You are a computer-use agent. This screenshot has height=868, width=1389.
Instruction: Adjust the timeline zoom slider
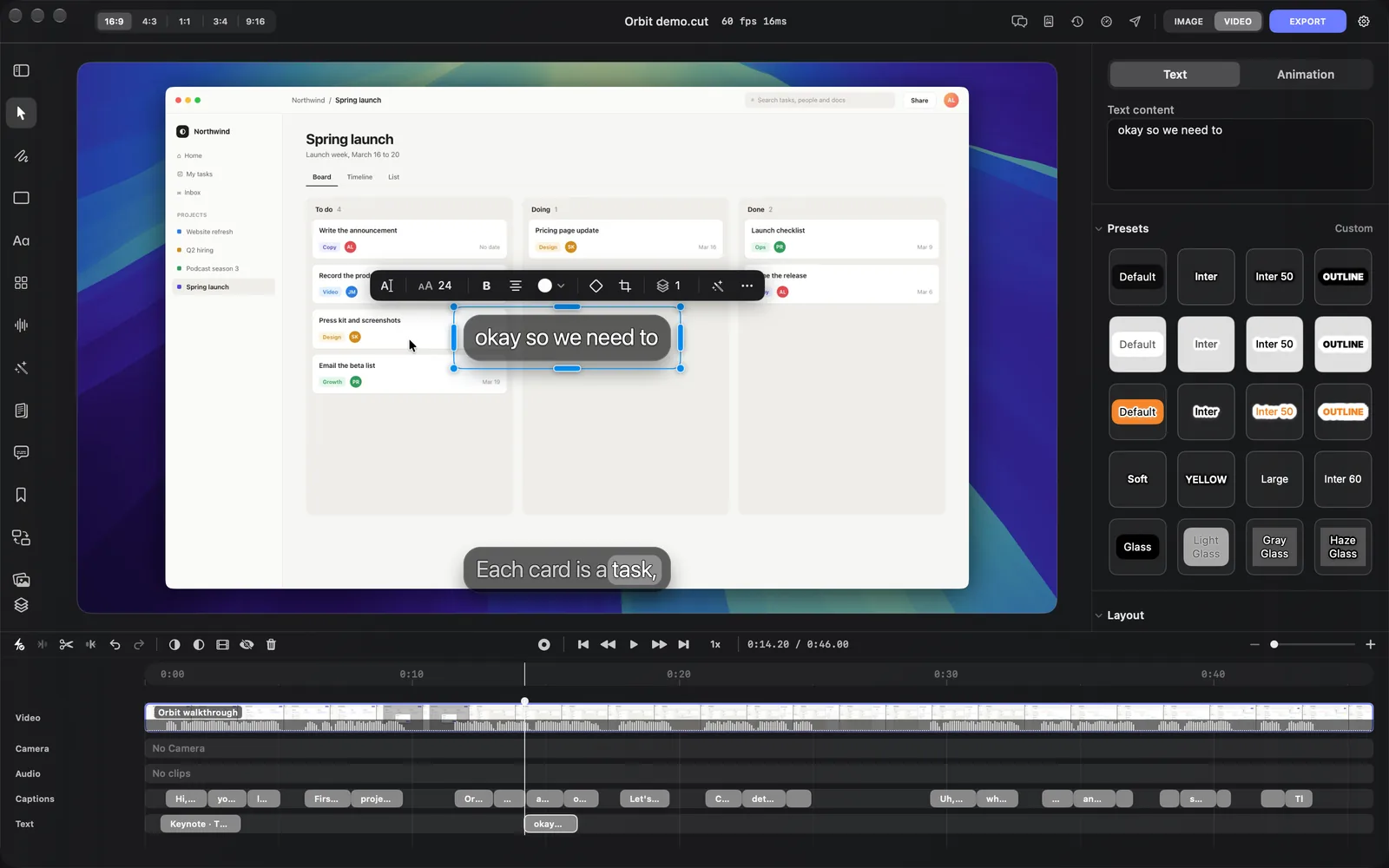point(1313,644)
